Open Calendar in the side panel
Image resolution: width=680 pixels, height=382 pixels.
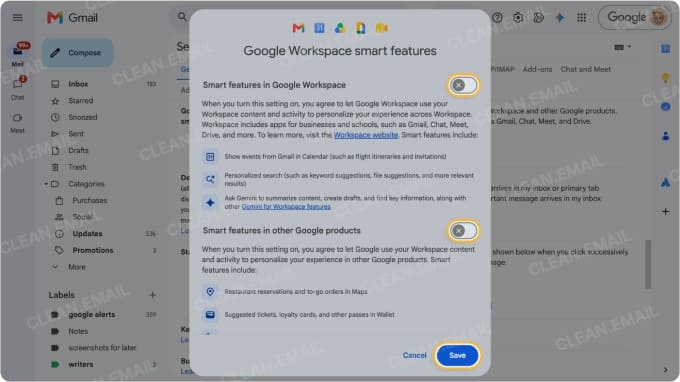pos(665,49)
